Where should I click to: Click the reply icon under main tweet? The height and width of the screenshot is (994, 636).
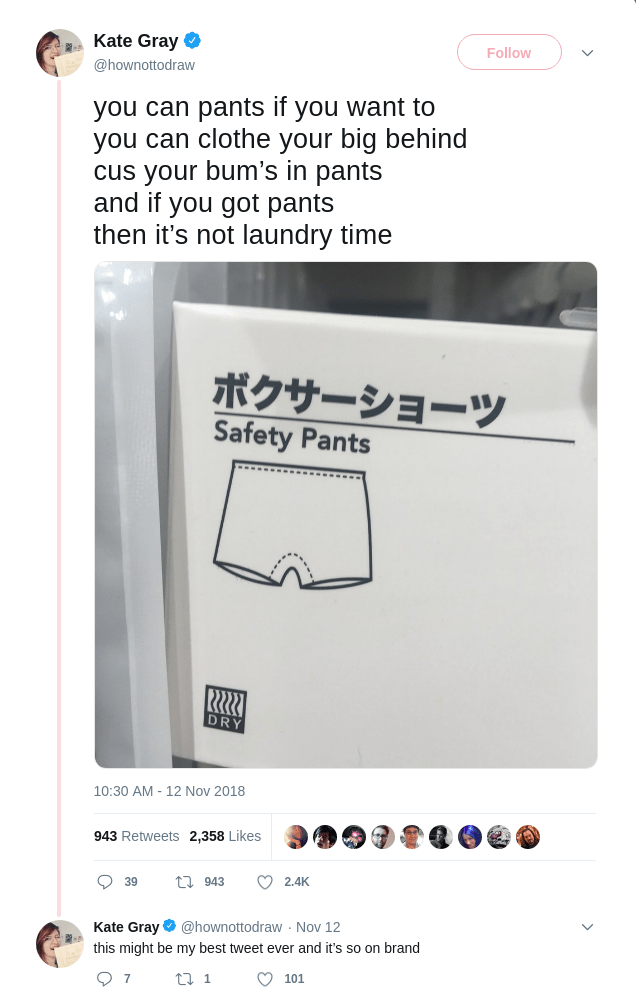click(x=105, y=882)
